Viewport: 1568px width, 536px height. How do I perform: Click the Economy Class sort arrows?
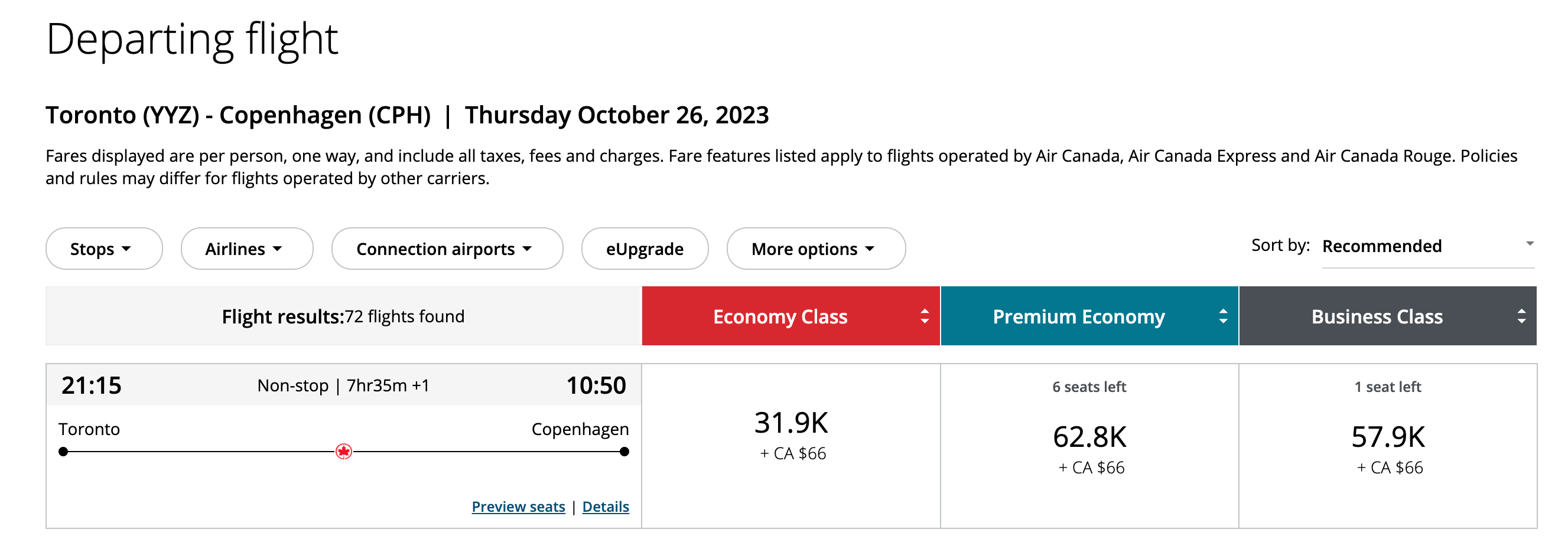click(925, 316)
